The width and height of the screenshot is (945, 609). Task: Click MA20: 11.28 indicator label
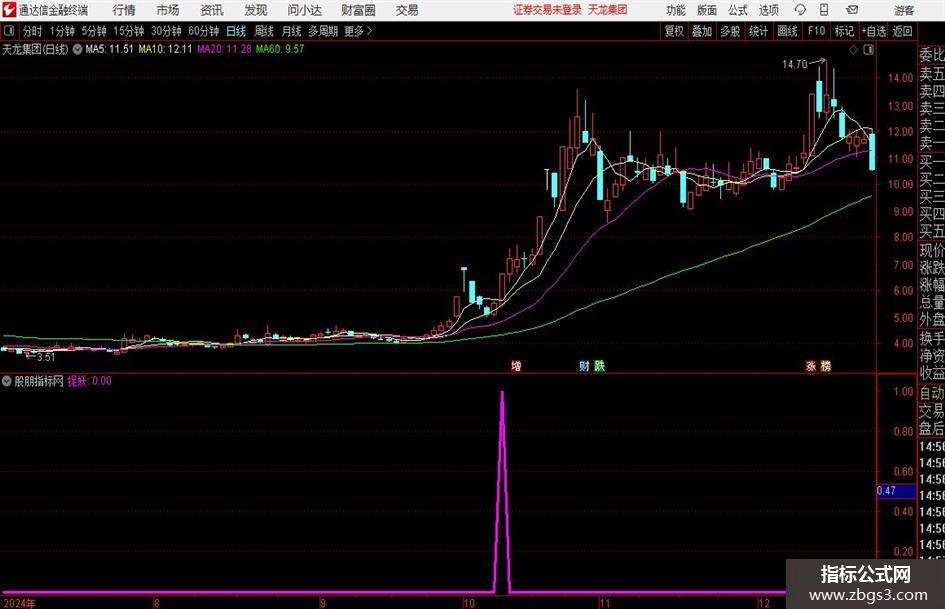[x=224, y=49]
